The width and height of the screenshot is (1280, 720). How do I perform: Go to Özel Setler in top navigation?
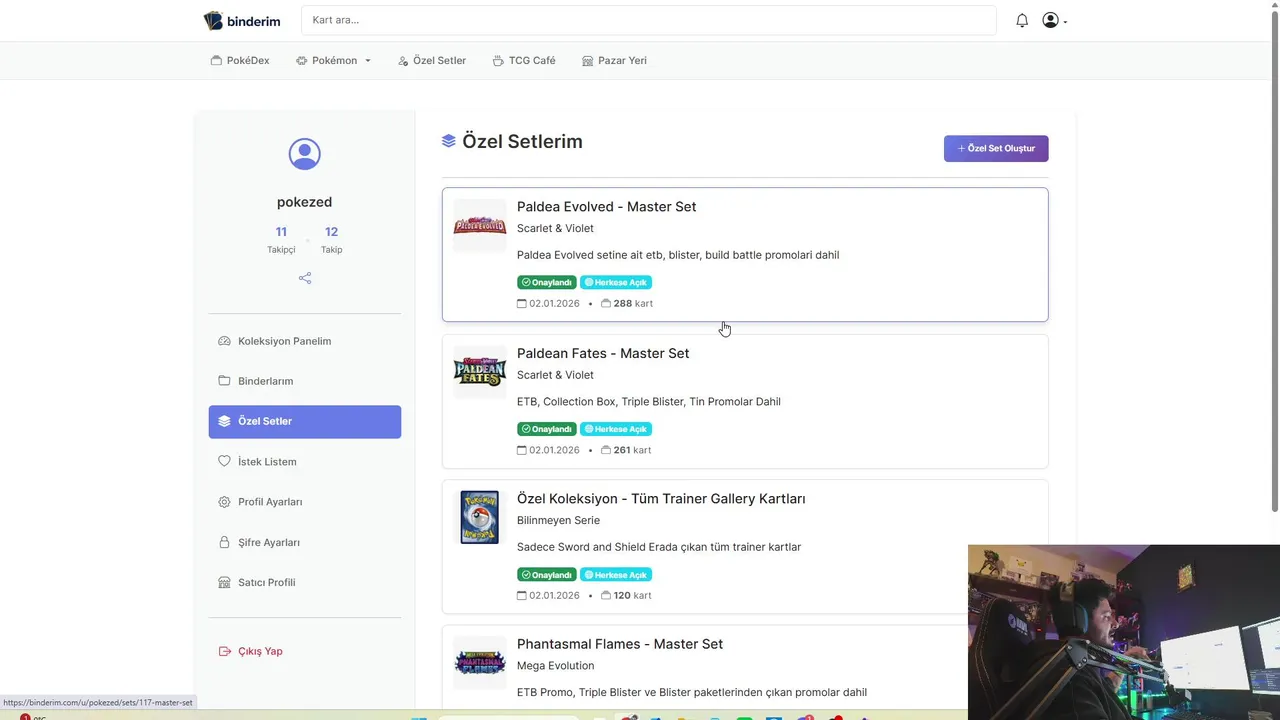coord(432,60)
